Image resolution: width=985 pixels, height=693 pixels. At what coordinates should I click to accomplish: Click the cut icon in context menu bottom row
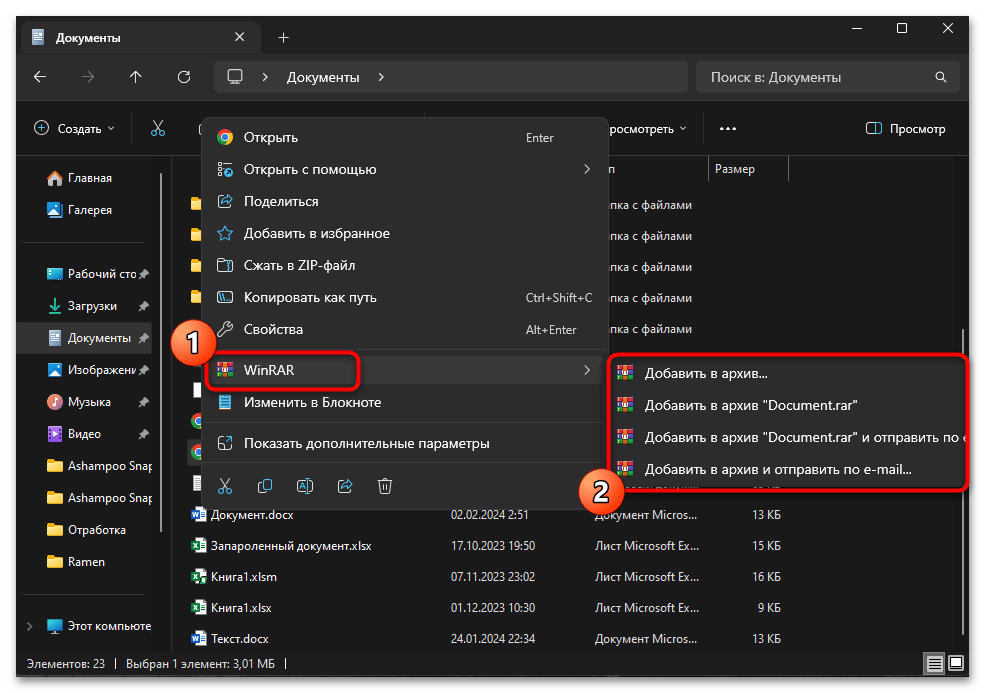click(225, 486)
